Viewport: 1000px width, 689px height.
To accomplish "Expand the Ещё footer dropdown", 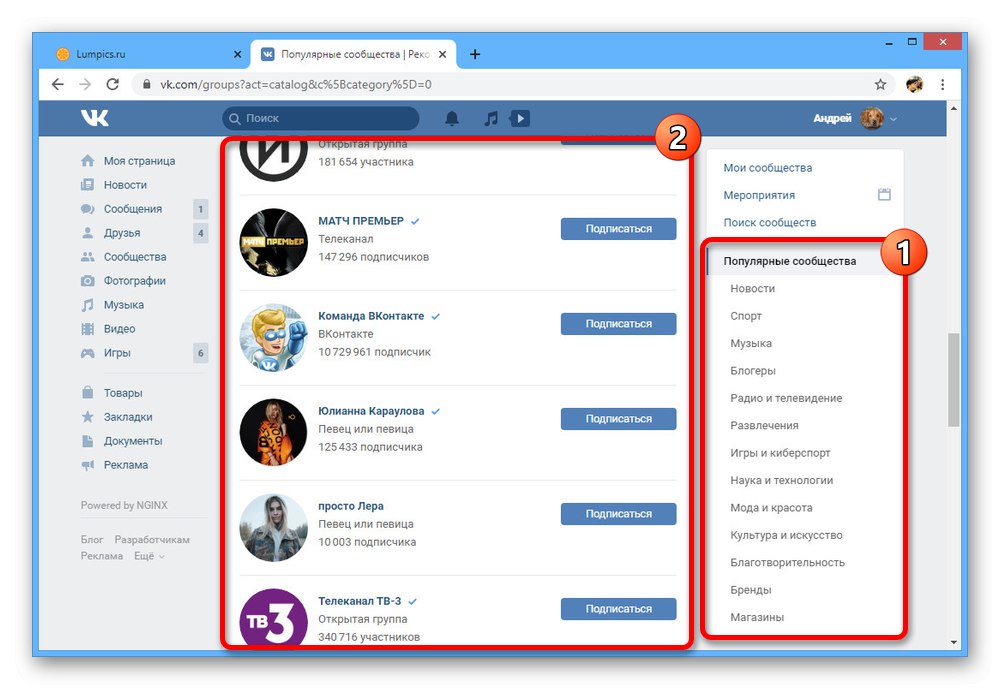I will [x=149, y=556].
